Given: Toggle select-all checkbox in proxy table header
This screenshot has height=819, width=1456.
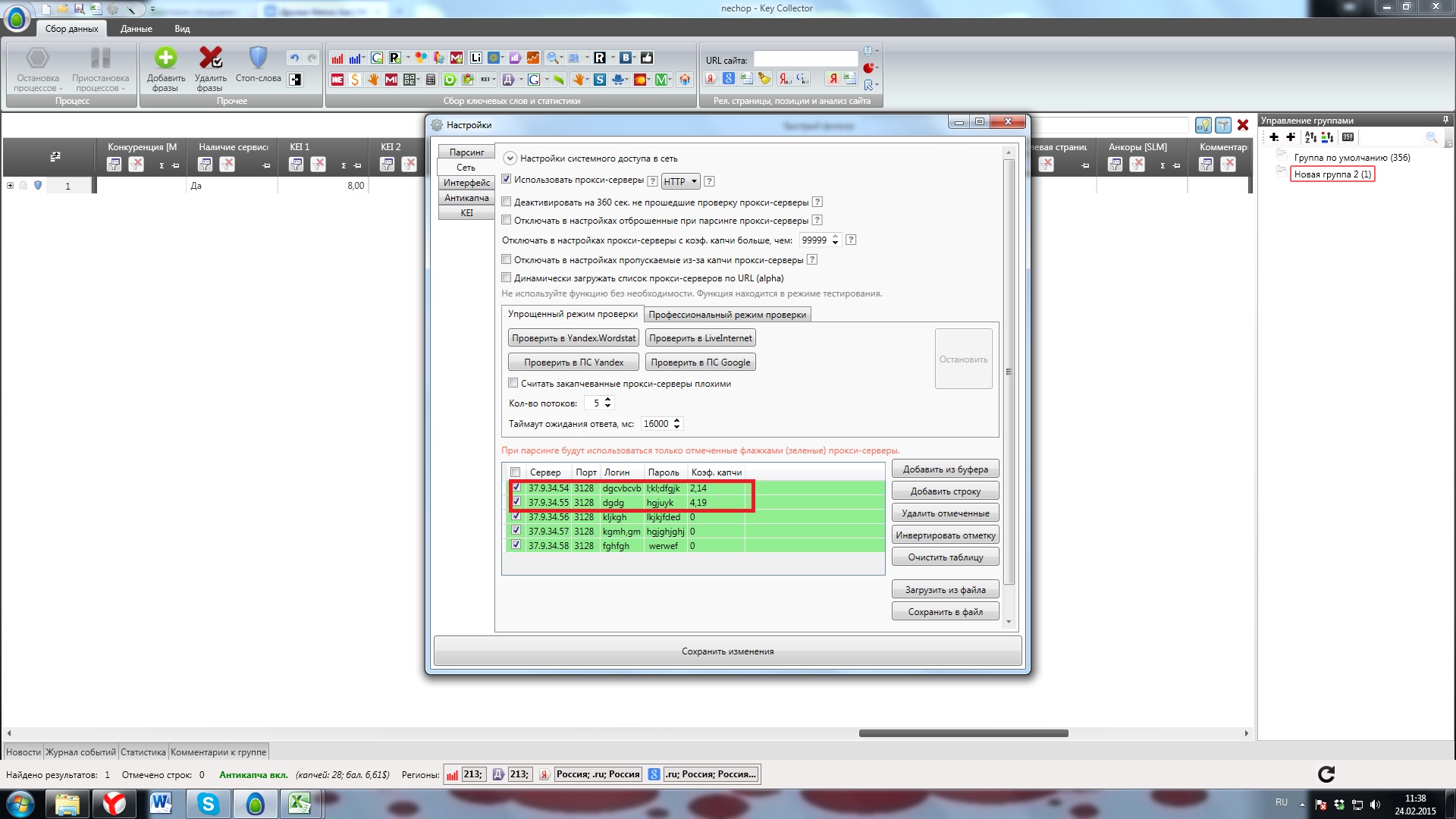Looking at the screenshot, I should tap(516, 472).
